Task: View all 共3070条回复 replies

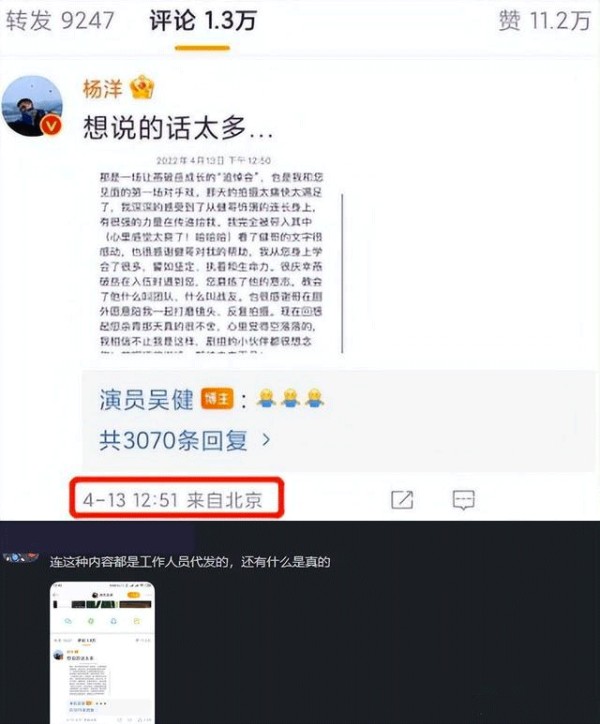Action: point(173,440)
